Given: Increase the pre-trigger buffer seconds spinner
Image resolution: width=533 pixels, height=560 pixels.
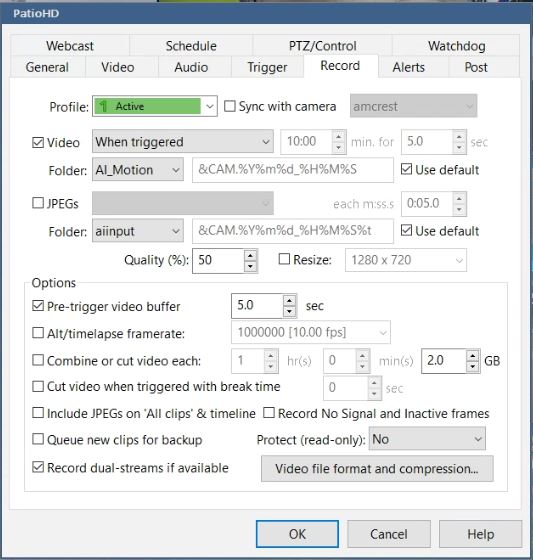Looking at the screenshot, I should [289, 300].
